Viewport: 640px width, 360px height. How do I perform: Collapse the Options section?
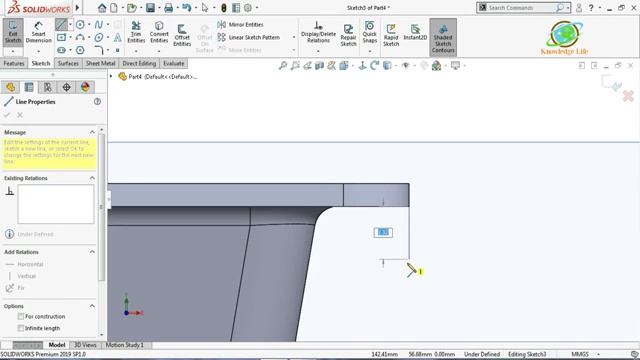(x=92, y=306)
